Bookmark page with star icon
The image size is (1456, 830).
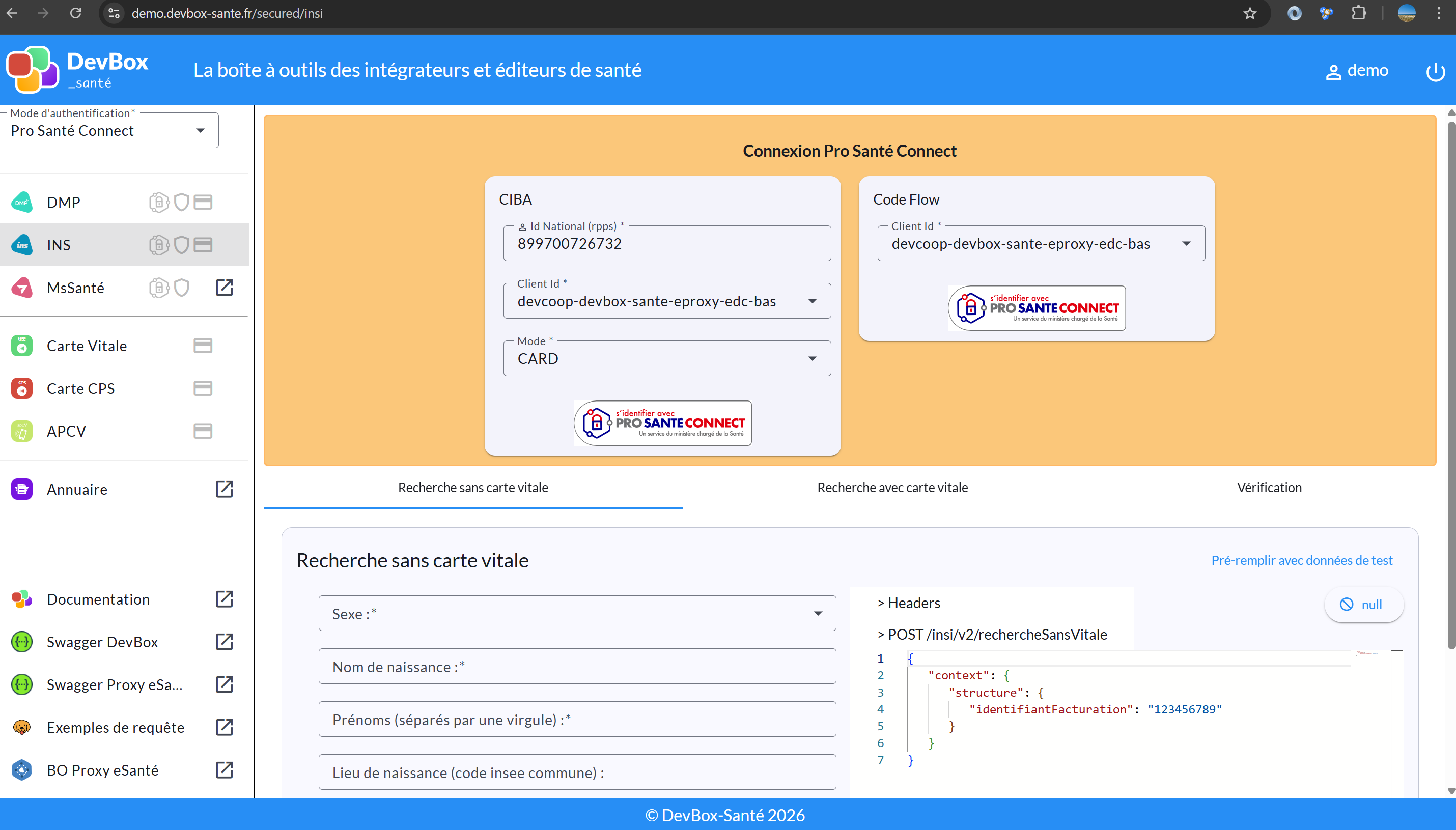(x=1250, y=13)
